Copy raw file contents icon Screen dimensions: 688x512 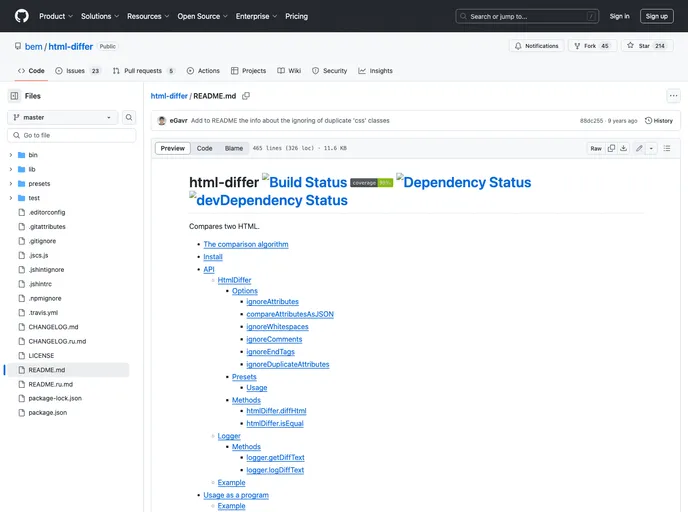pyautogui.click(x=611, y=148)
